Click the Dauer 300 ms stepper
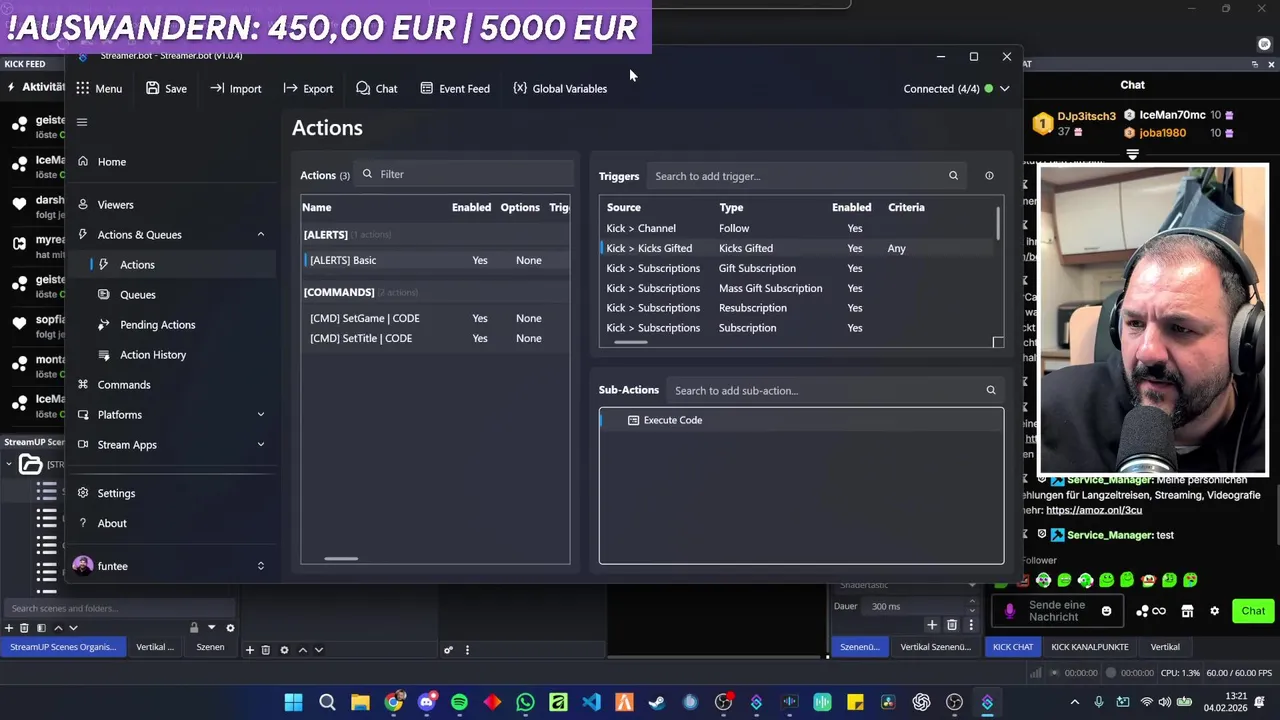 pyautogui.click(x=972, y=606)
